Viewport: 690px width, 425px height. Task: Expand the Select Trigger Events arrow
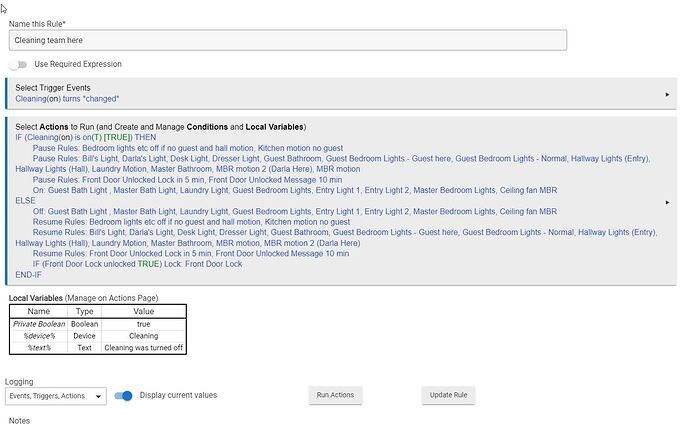667,94
